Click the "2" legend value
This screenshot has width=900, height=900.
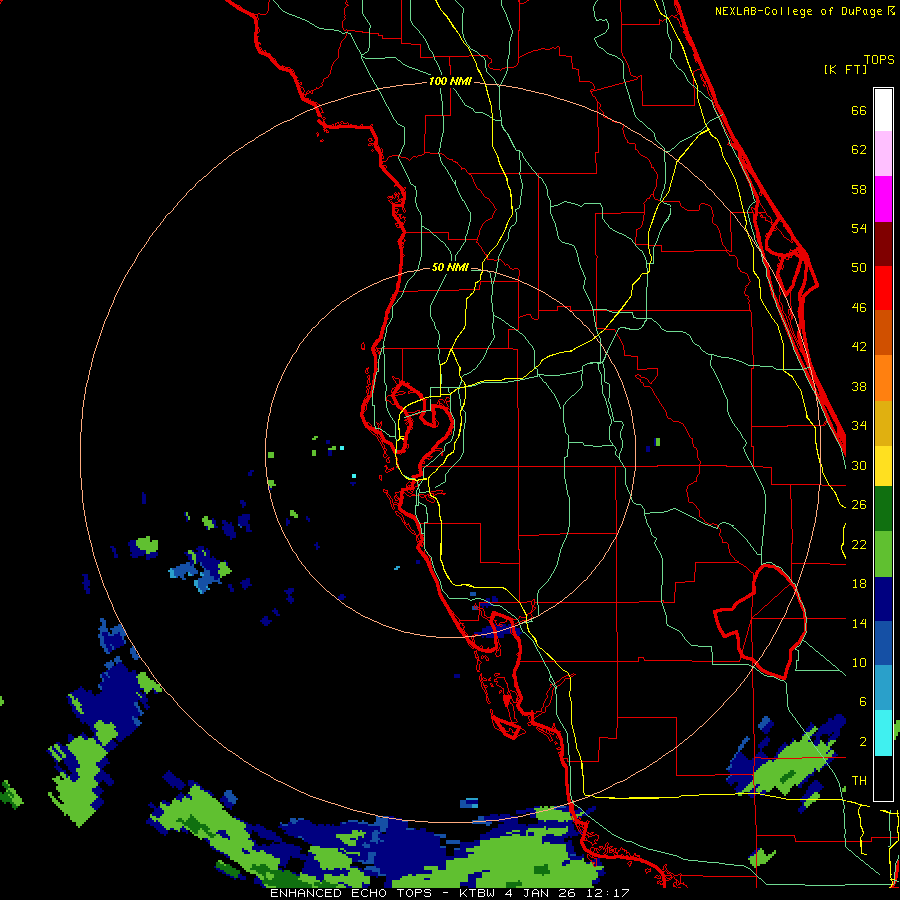[863, 741]
